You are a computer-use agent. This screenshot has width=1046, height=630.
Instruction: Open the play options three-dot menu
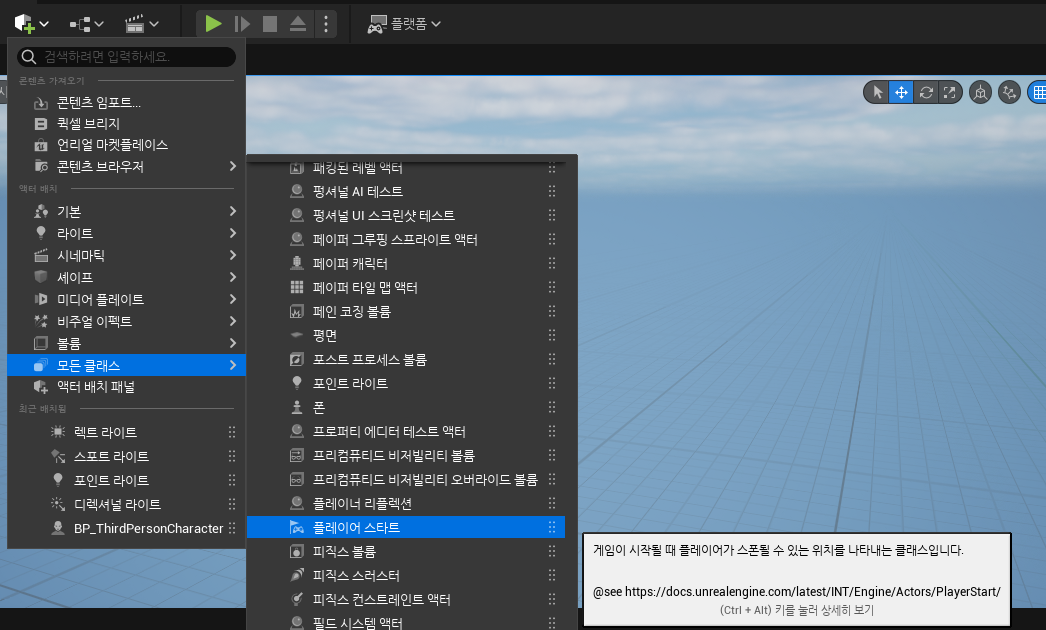[326, 24]
